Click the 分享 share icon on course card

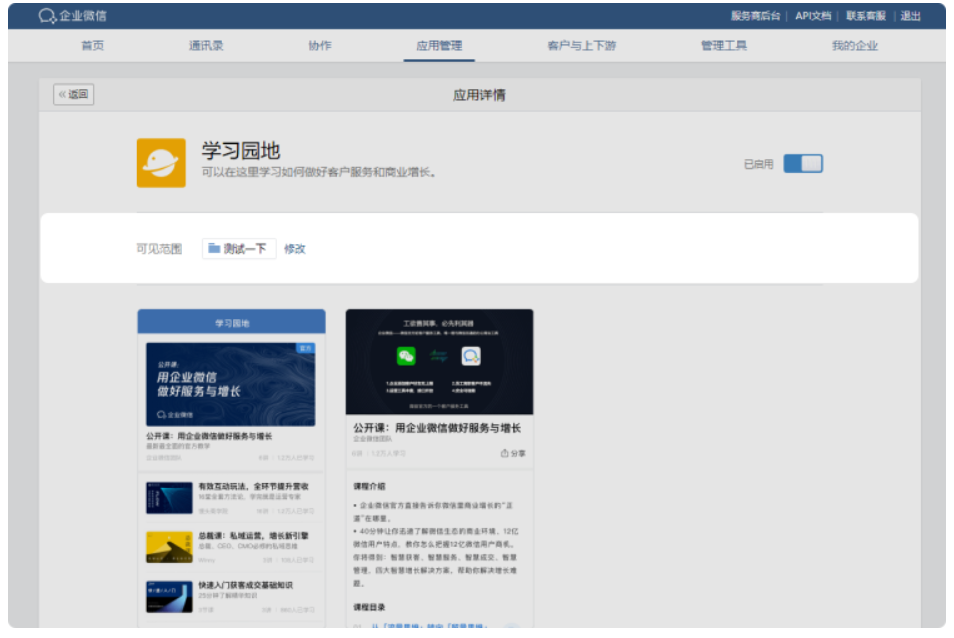click(x=513, y=453)
